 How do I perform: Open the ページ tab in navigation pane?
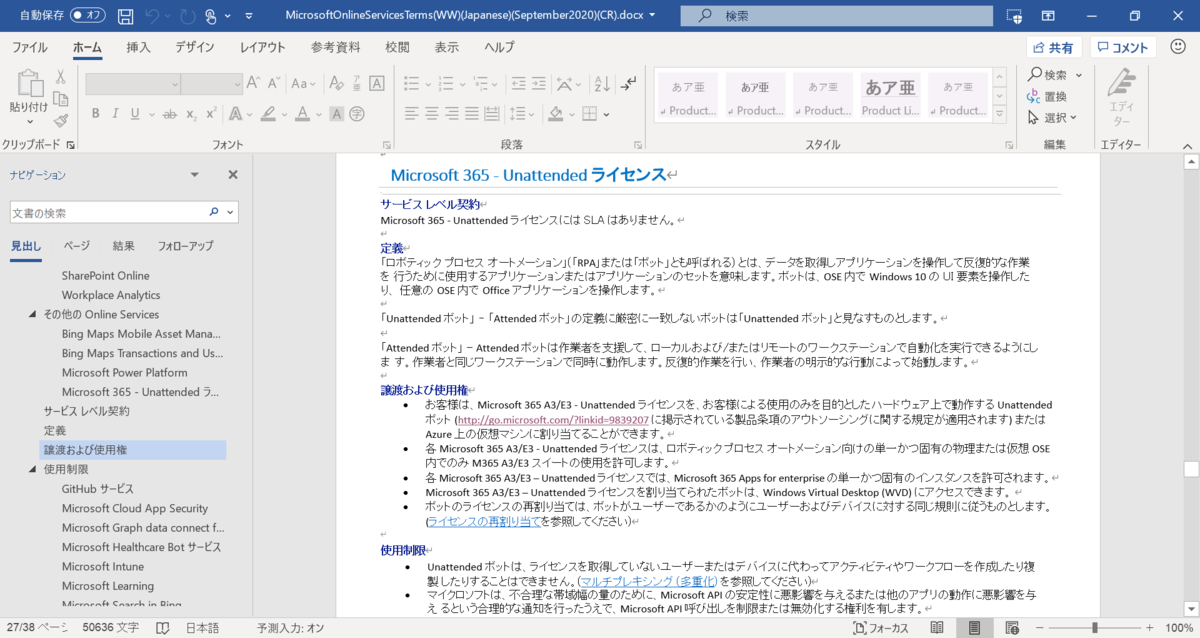pos(77,246)
